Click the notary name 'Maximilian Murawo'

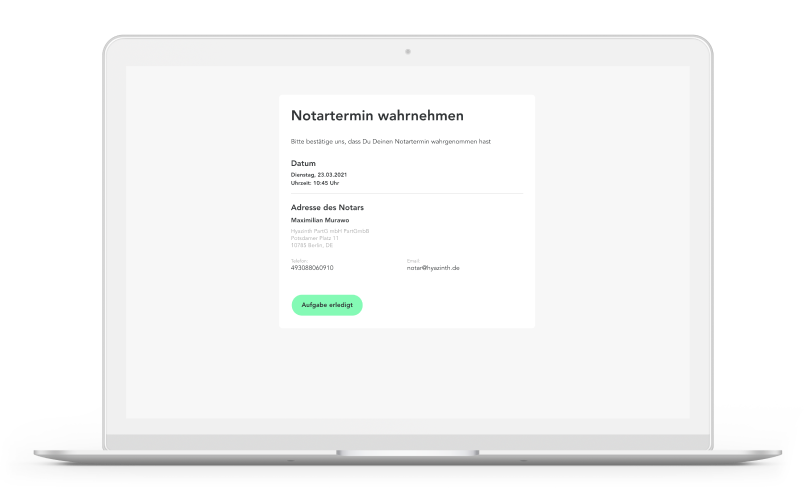tap(320, 220)
